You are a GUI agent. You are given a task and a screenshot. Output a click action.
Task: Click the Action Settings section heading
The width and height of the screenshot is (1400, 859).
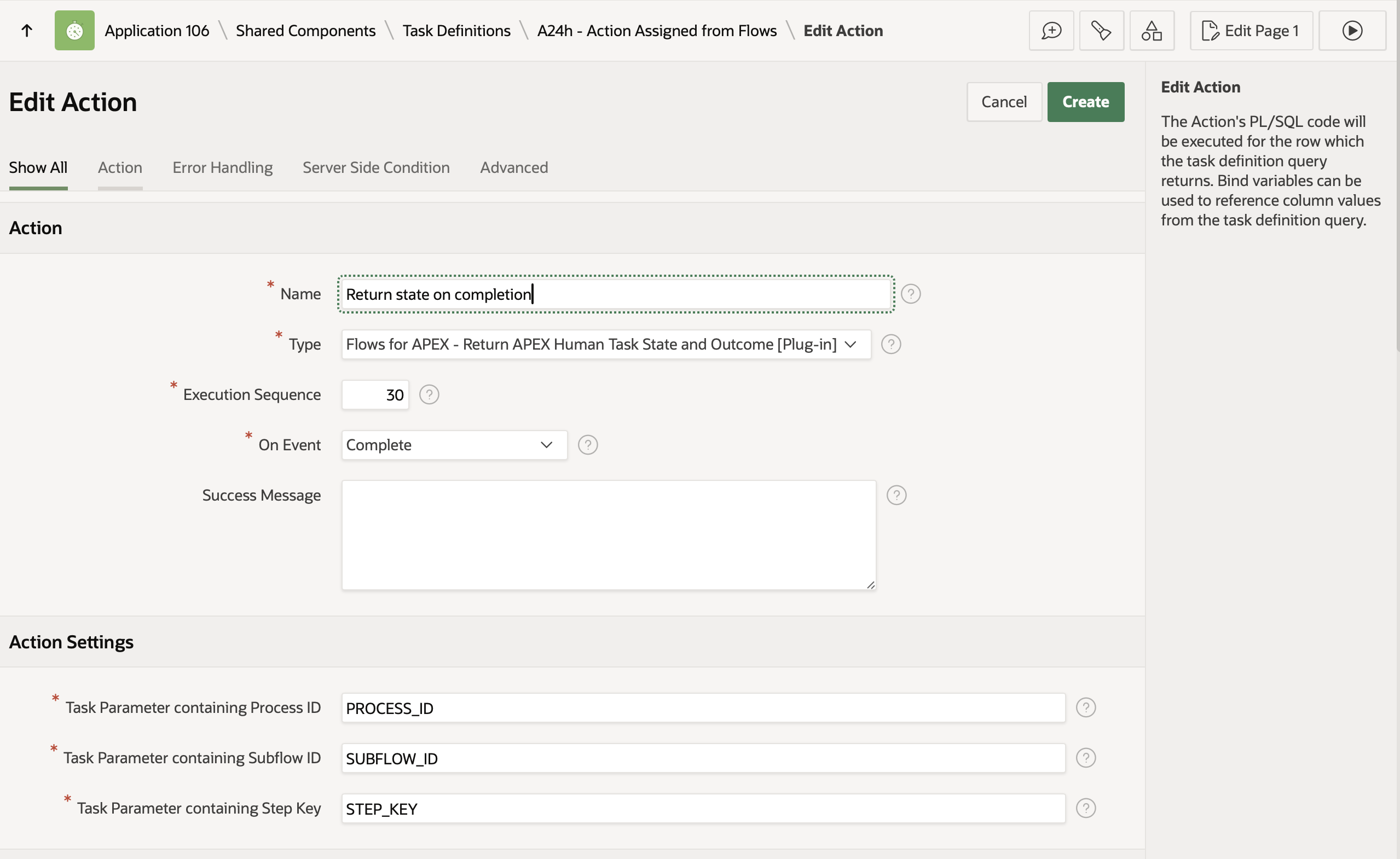(x=71, y=642)
